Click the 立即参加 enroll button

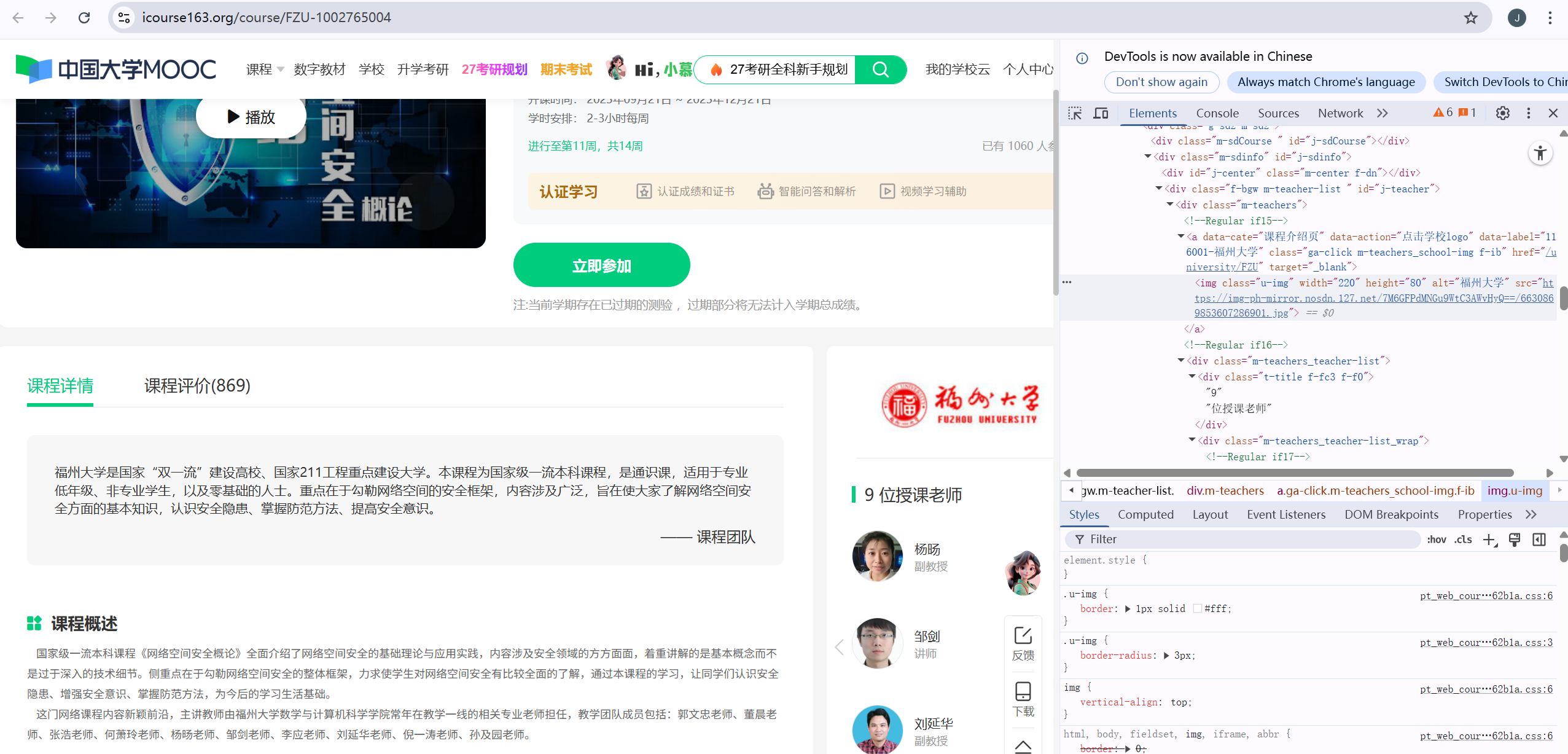(x=601, y=265)
